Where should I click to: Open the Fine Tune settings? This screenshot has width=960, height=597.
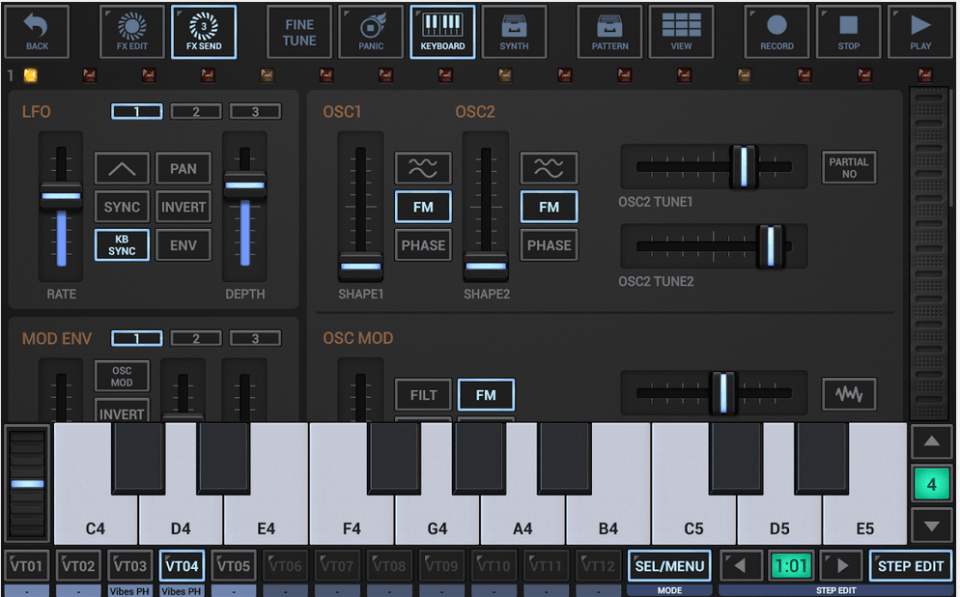coord(299,32)
